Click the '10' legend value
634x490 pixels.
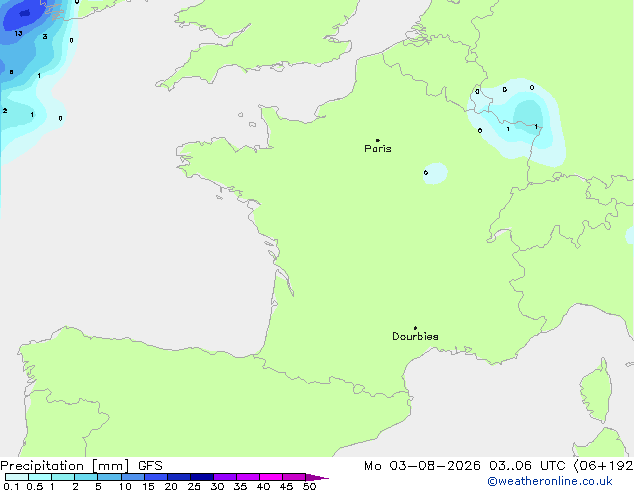pos(125,486)
